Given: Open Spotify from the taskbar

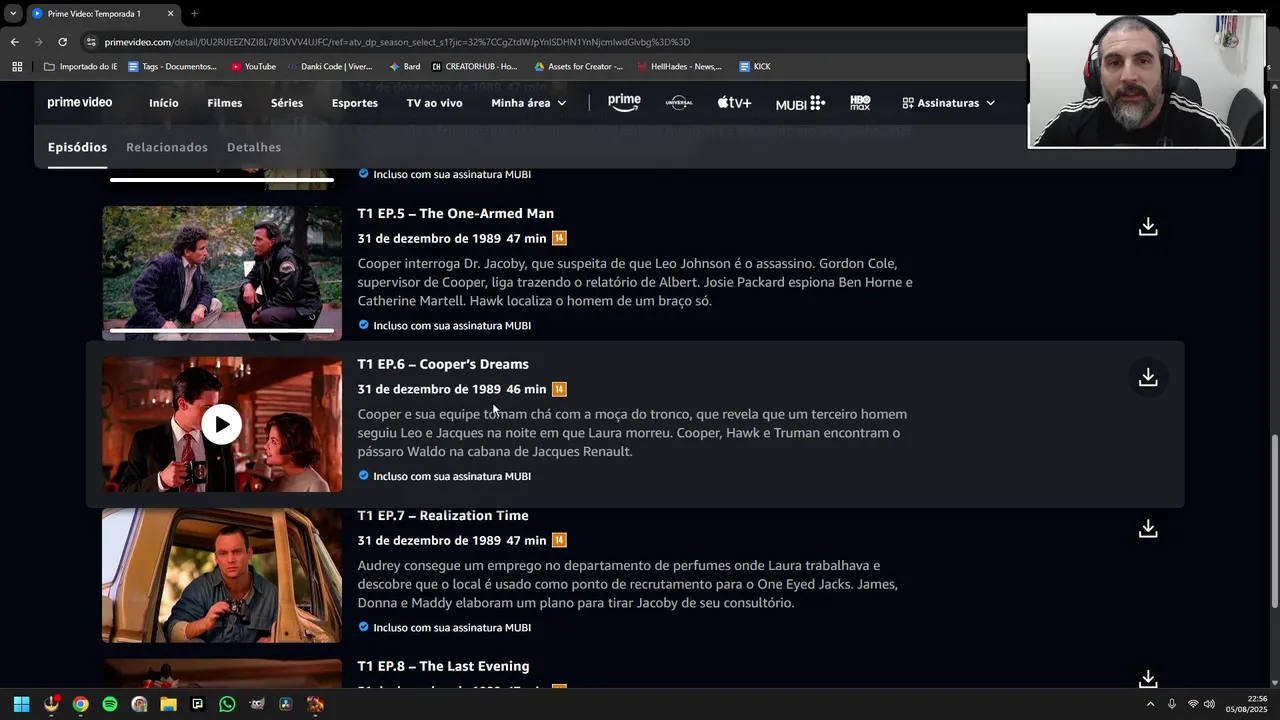Looking at the screenshot, I should point(110,704).
